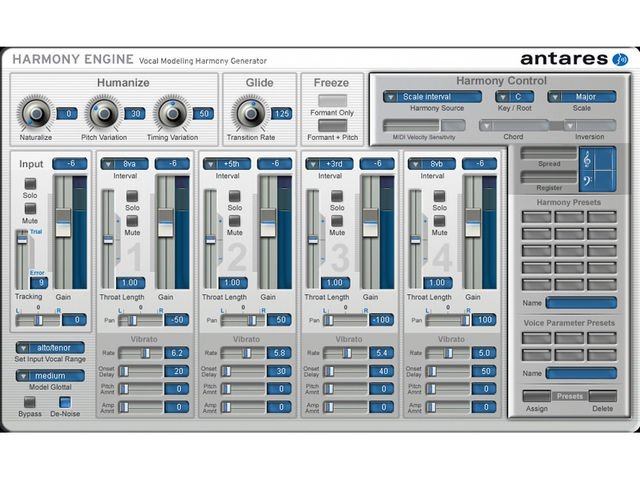
Task: Solo harmony voice 1
Action: tap(132, 196)
